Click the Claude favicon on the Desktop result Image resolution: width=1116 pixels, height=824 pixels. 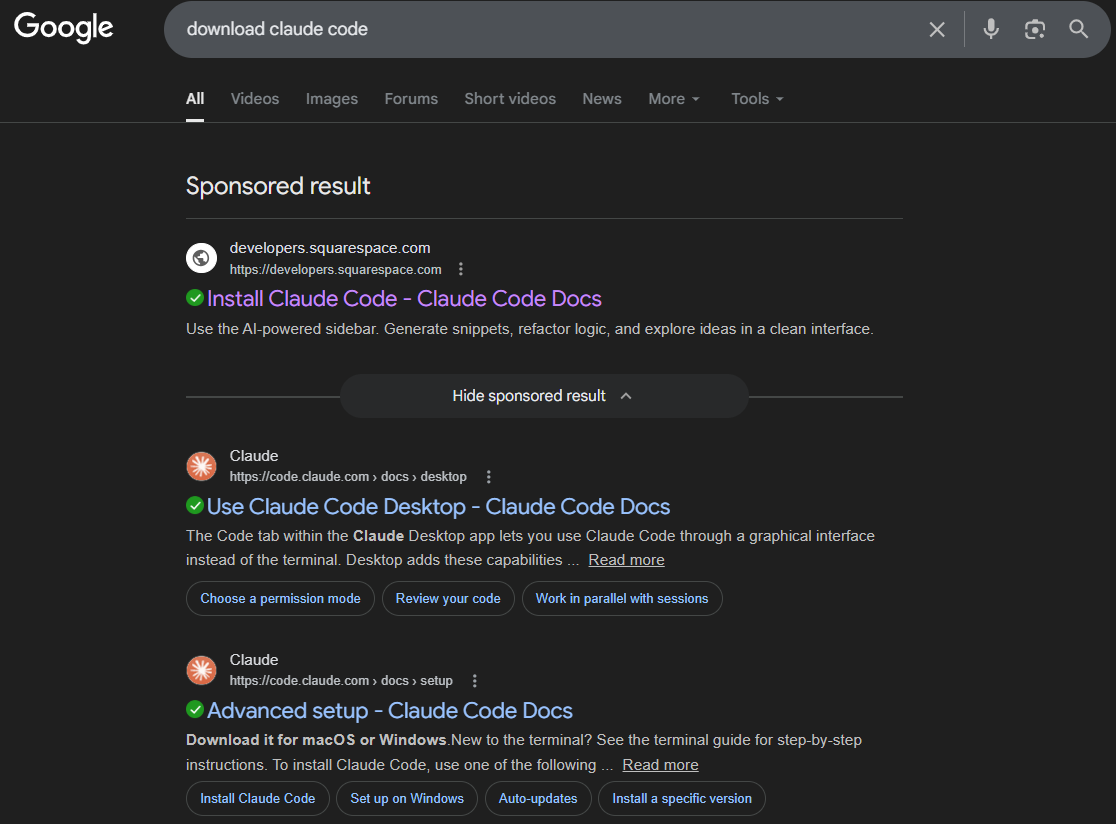tap(201, 466)
